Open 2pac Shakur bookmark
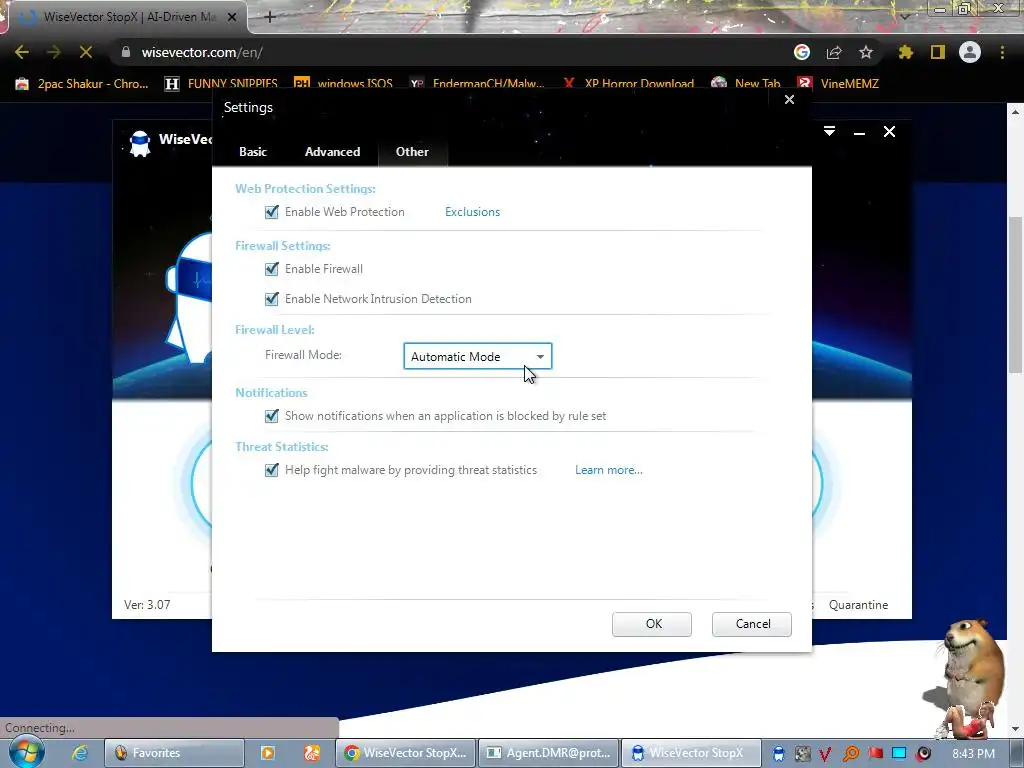Viewport: 1024px width, 768px height. [82, 84]
